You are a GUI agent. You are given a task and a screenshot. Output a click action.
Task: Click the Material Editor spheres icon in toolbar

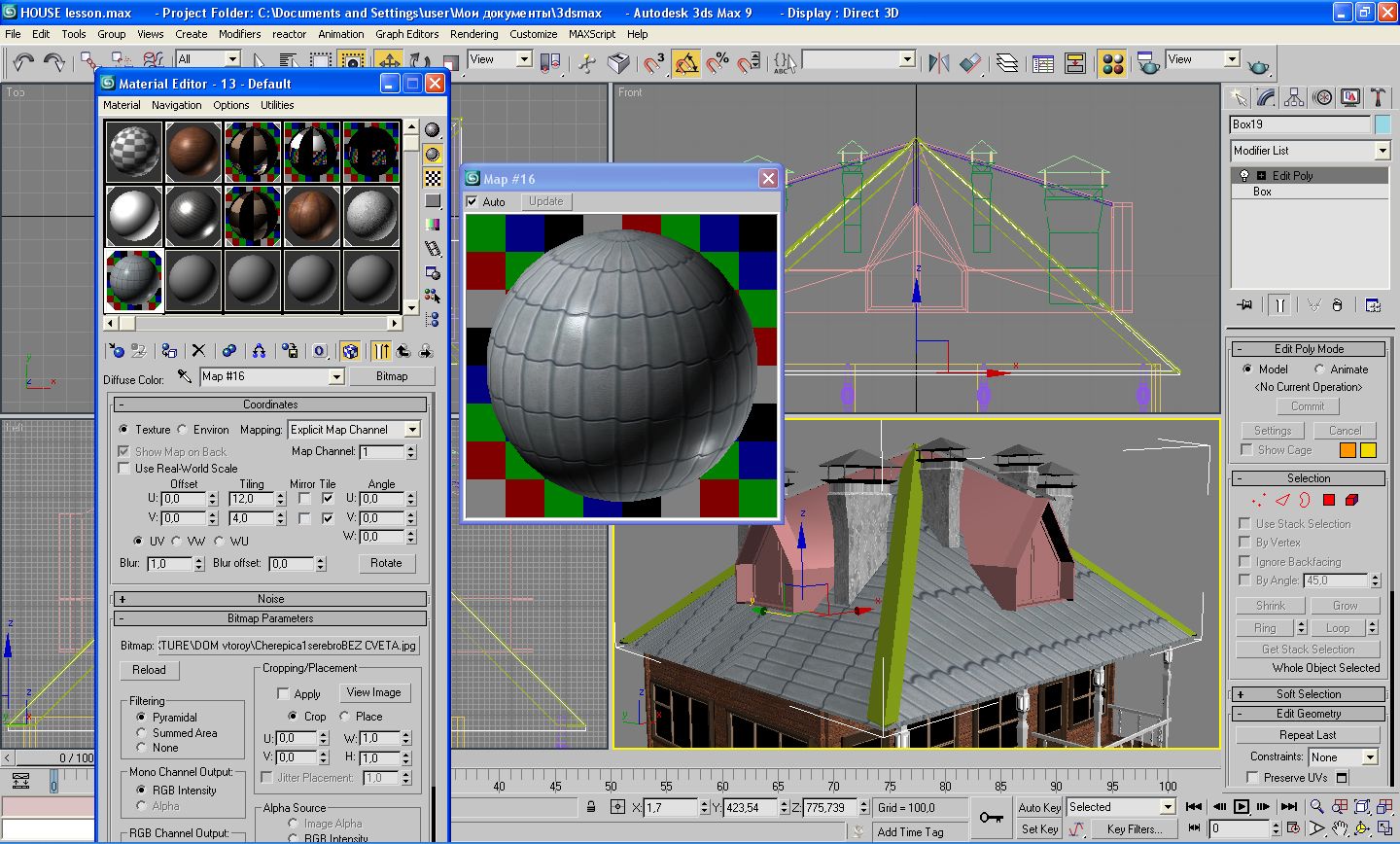tap(1113, 63)
